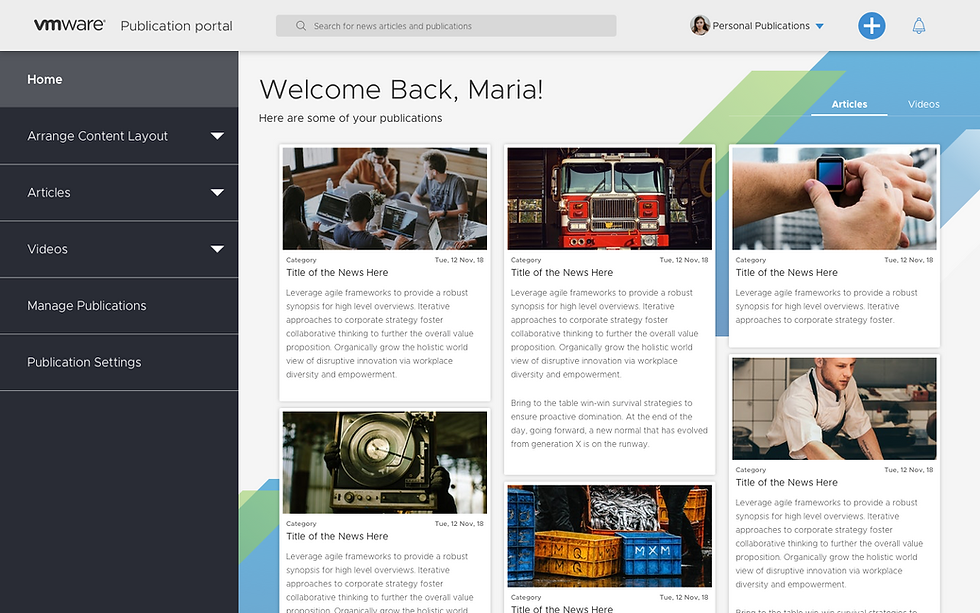Click Category label under fire truck
This screenshot has height=613, width=980.
(526, 260)
